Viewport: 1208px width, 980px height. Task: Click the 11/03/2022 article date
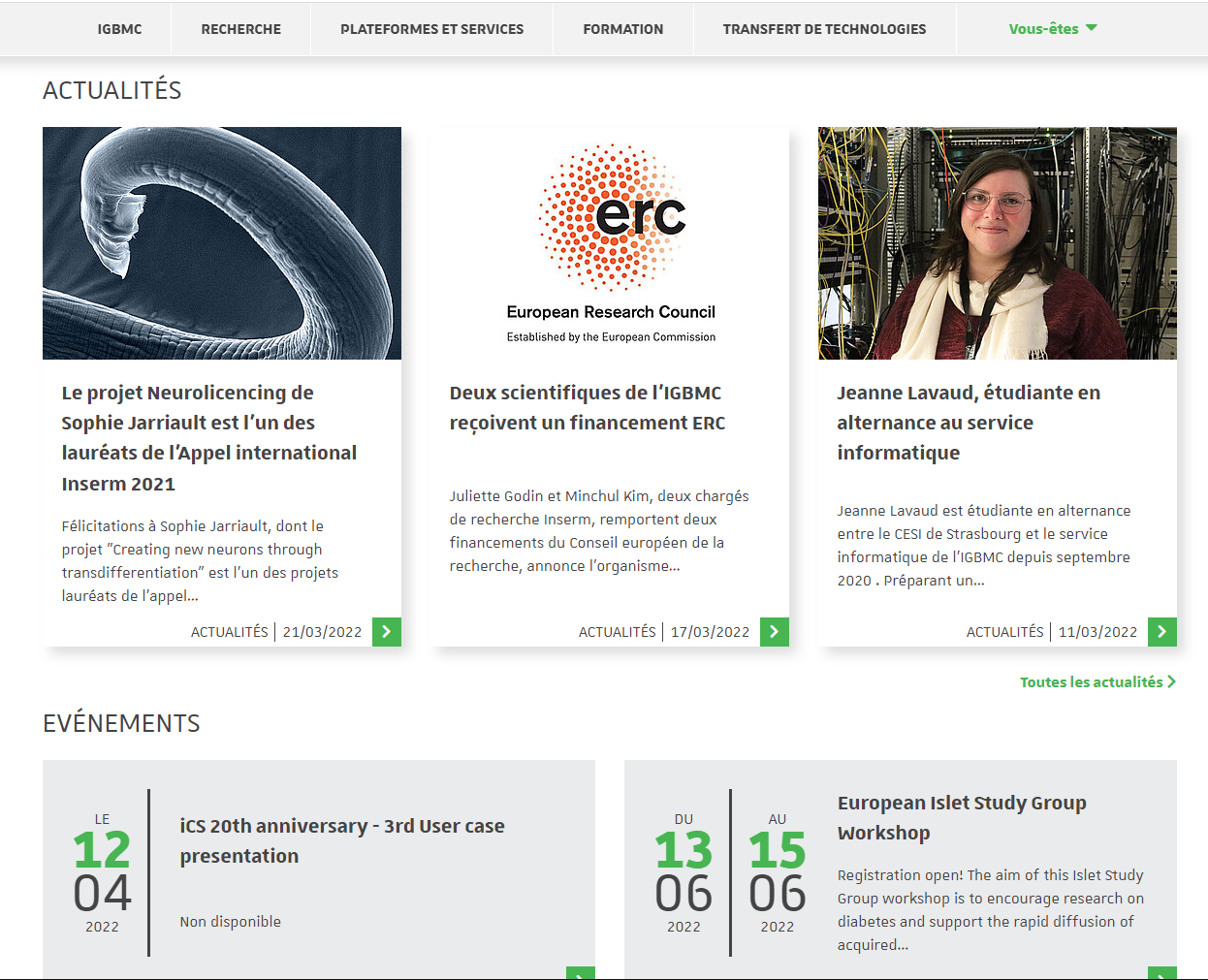pyautogui.click(x=1097, y=632)
